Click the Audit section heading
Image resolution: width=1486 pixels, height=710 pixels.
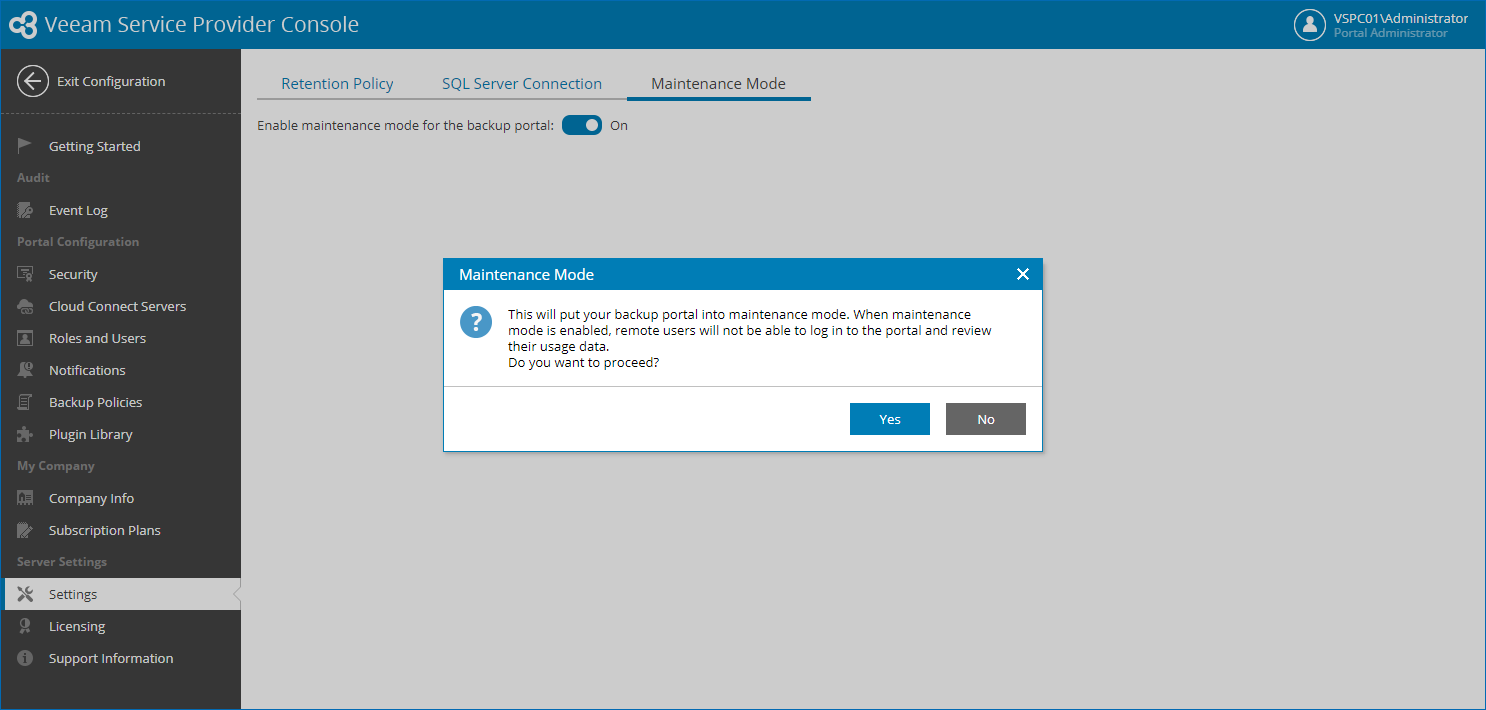(33, 178)
